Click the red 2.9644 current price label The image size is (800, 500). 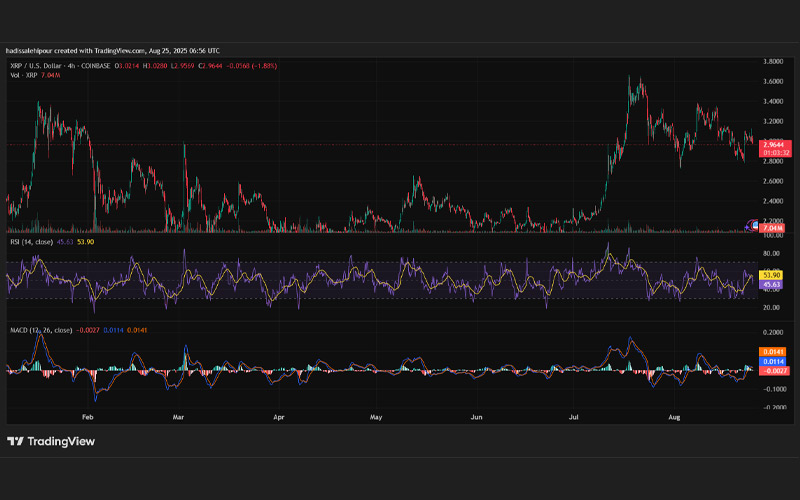(x=776, y=145)
